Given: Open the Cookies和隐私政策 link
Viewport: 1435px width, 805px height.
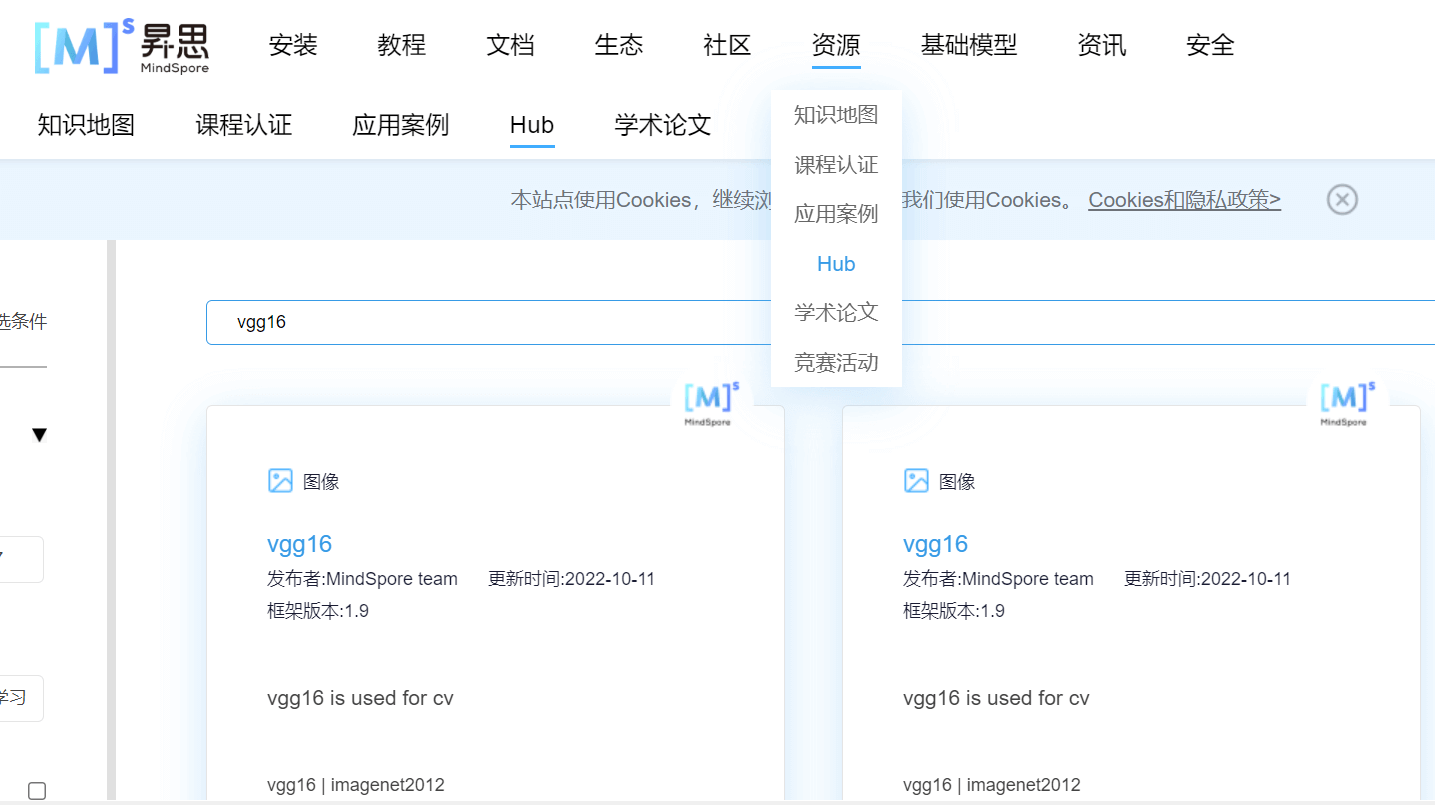Looking at the screenshot, I should coord(1184,200).
